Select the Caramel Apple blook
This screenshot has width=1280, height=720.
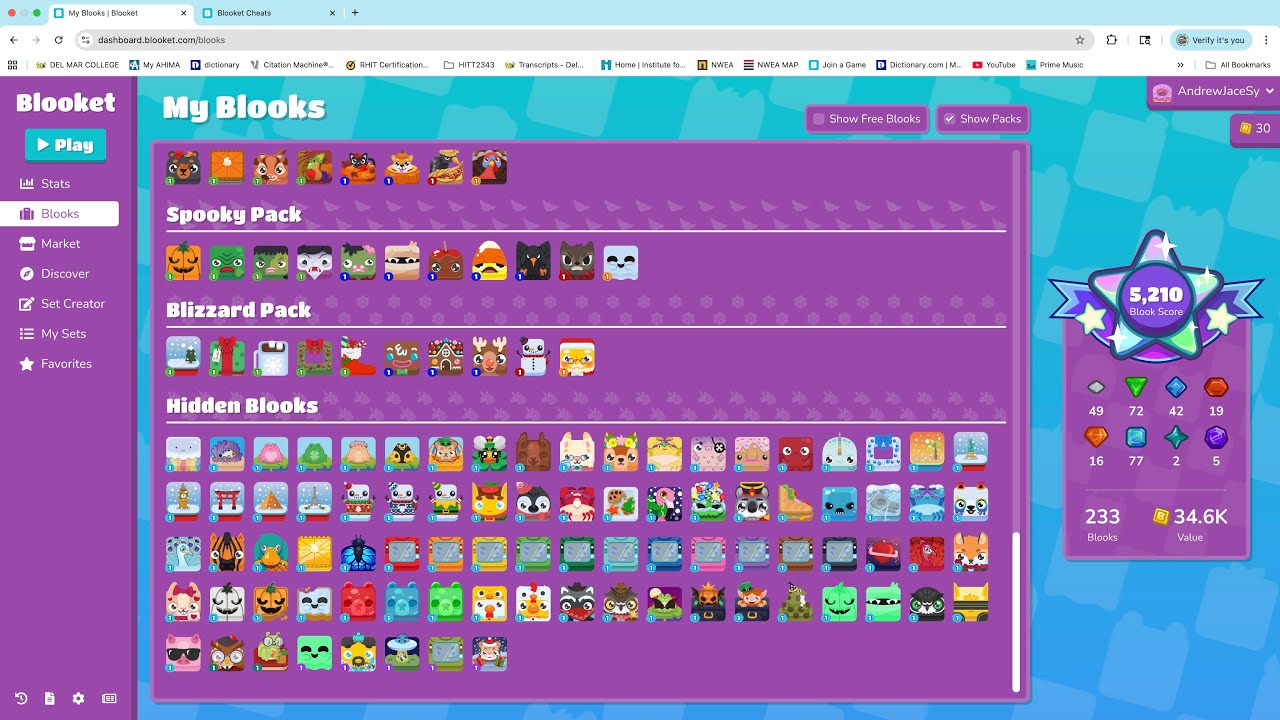coord(446,262)
